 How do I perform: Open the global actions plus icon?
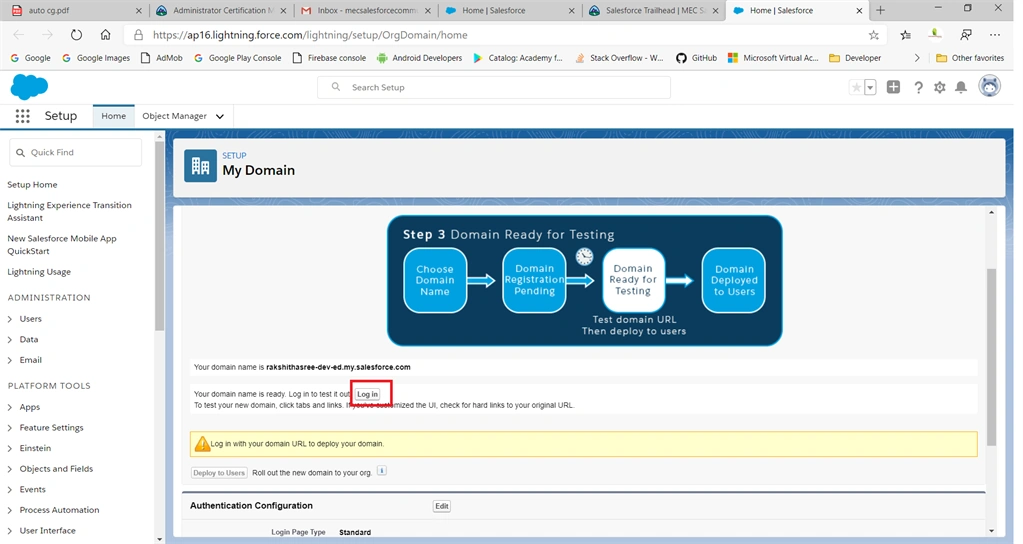[893, 87]
